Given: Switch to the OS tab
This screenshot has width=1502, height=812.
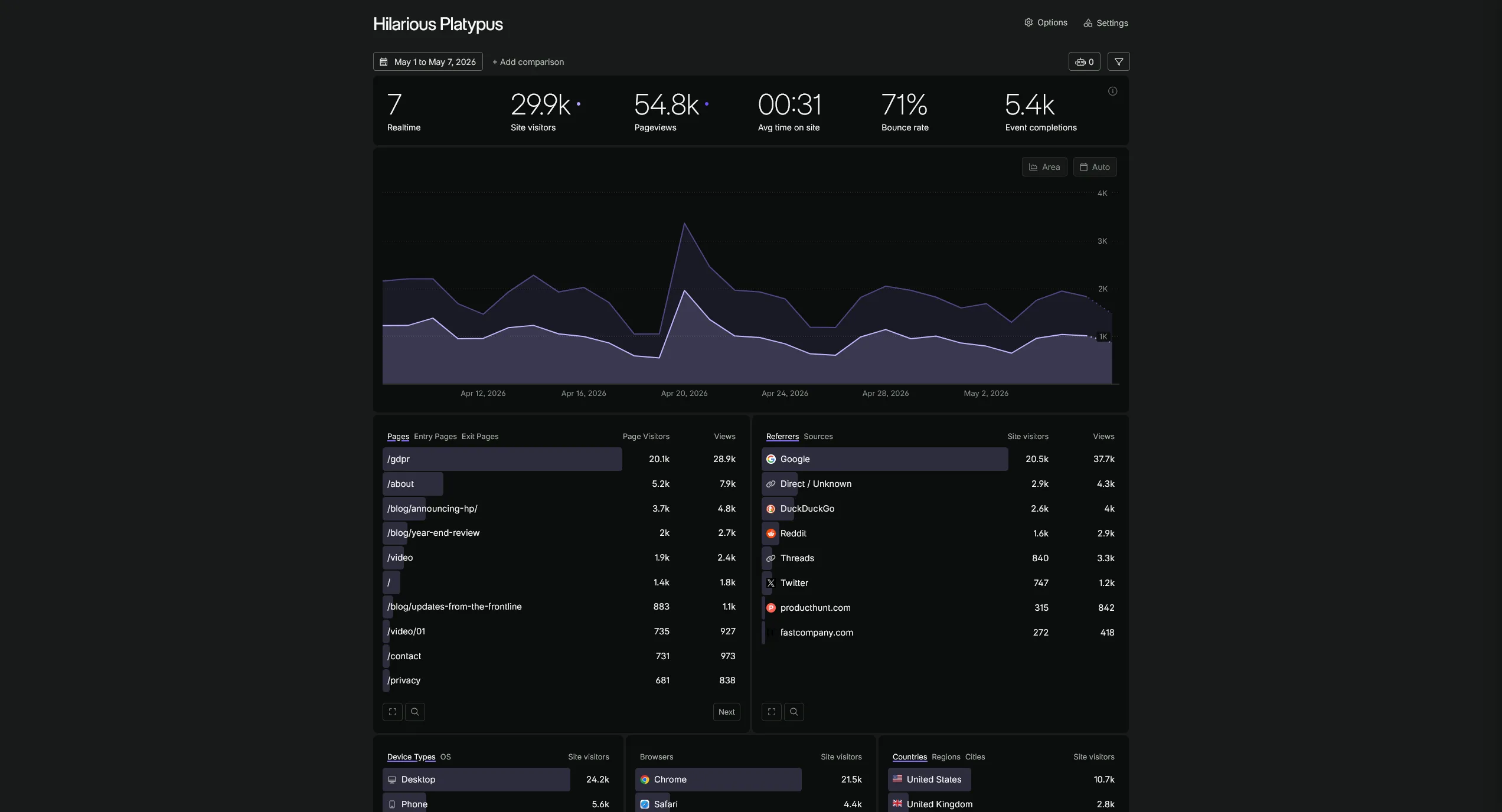Looking at the screenshot, I should click(x=445, y=757).
